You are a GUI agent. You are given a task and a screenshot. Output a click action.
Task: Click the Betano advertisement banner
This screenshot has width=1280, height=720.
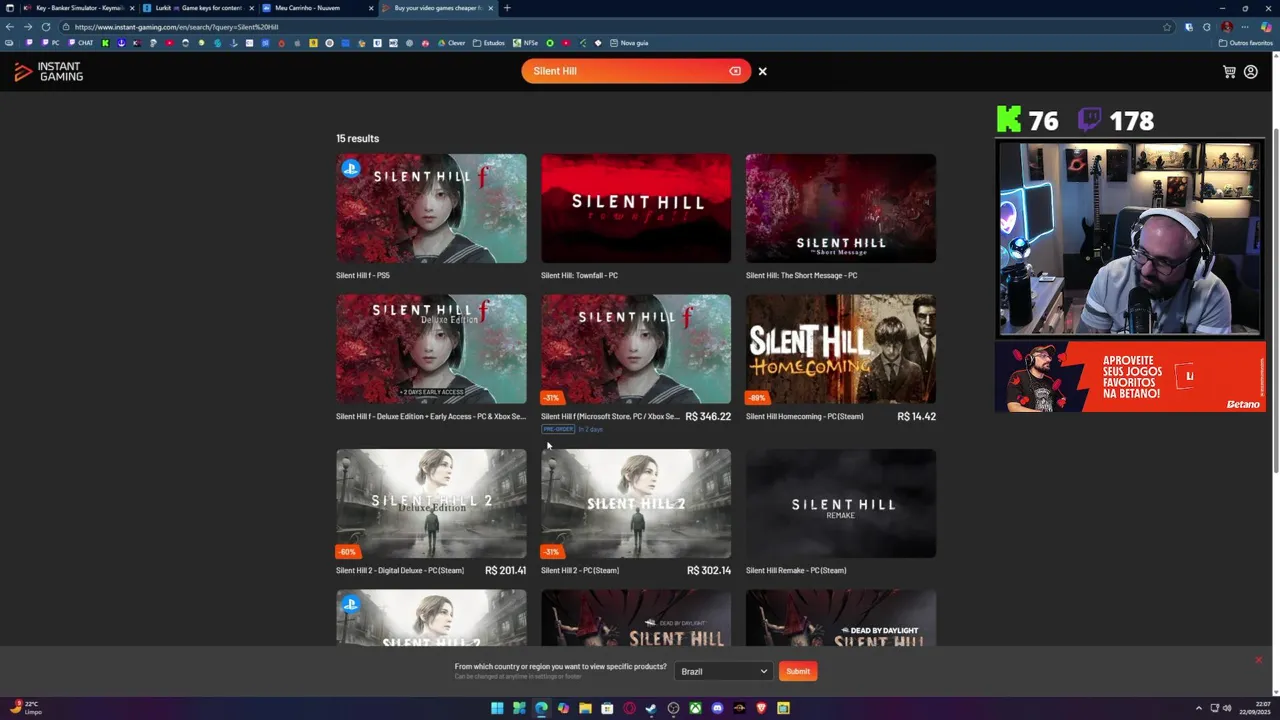[x=1130, y=377]
